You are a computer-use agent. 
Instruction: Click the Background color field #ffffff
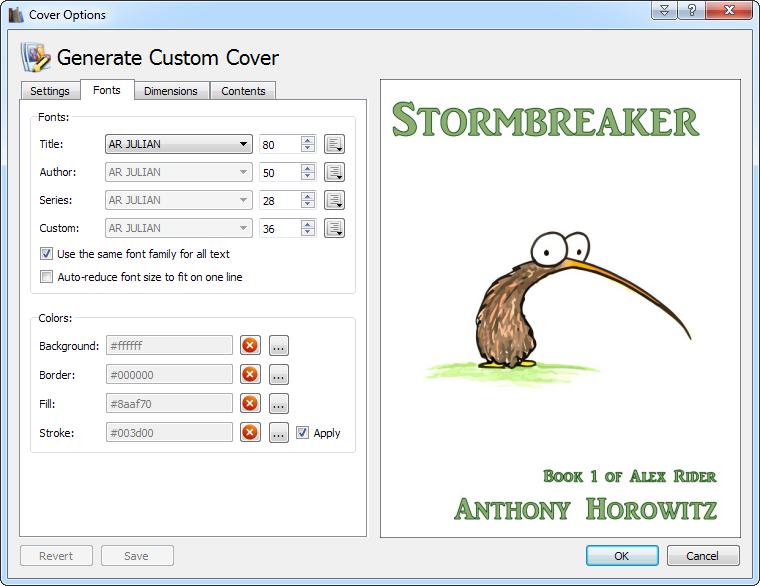(169, 346)
